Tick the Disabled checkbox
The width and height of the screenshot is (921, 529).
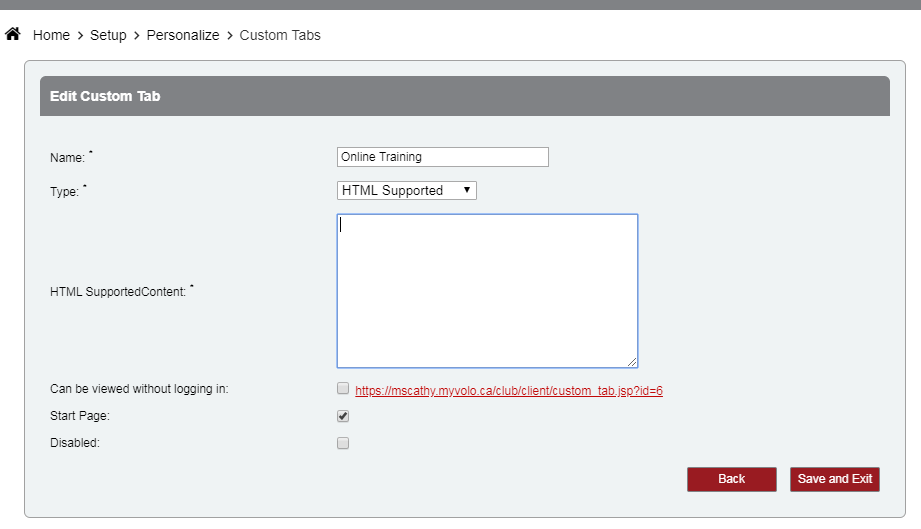coord(343,443)
